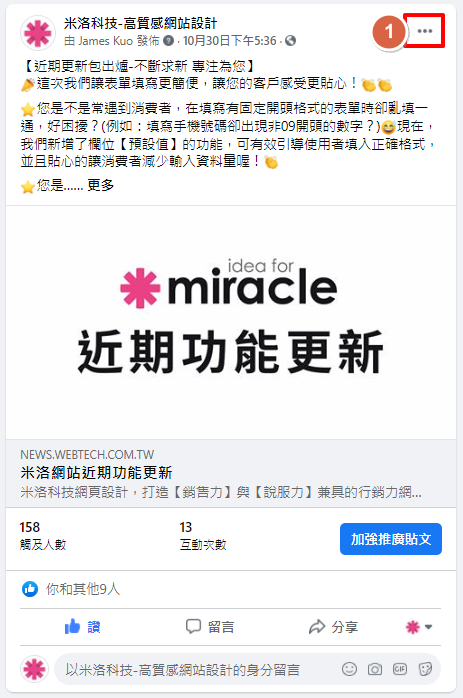
Task: Click the page profile avatar at post top
Action: coord(37,33)
